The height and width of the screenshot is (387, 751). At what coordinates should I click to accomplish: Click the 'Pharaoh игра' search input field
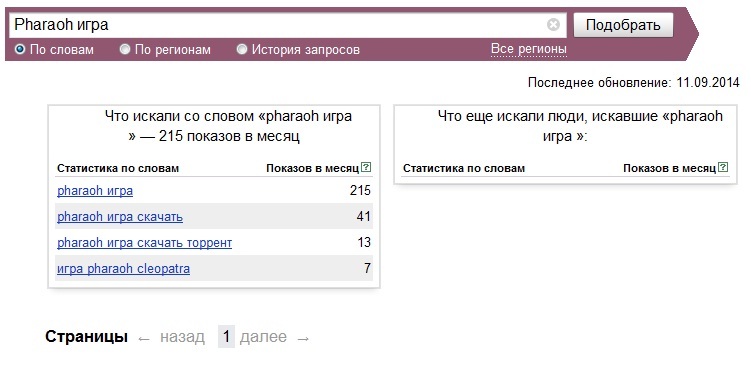click(278, 24)
